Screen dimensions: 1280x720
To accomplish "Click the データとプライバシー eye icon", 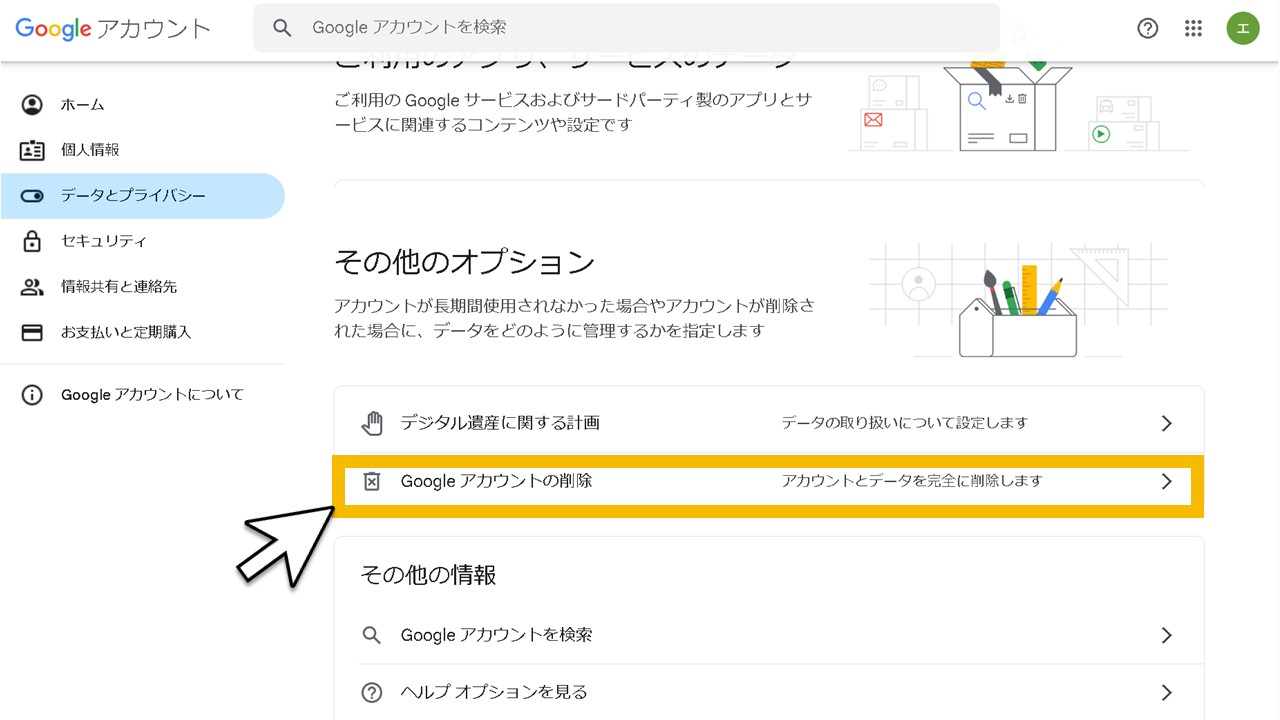I will click(31, 196).
